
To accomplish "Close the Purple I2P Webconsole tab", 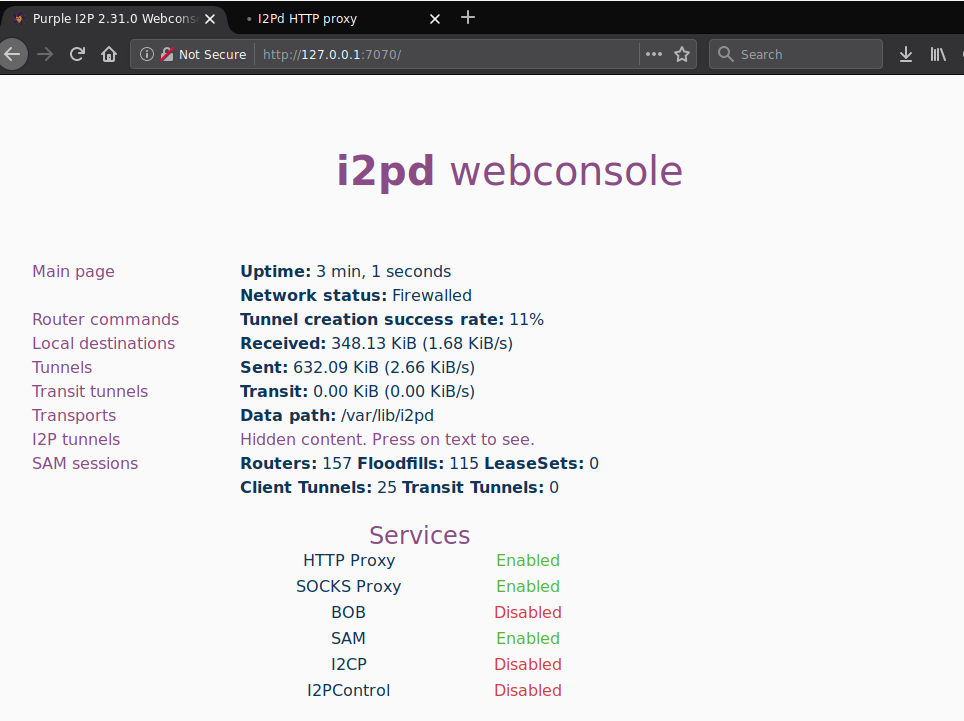I will point(210,19).
